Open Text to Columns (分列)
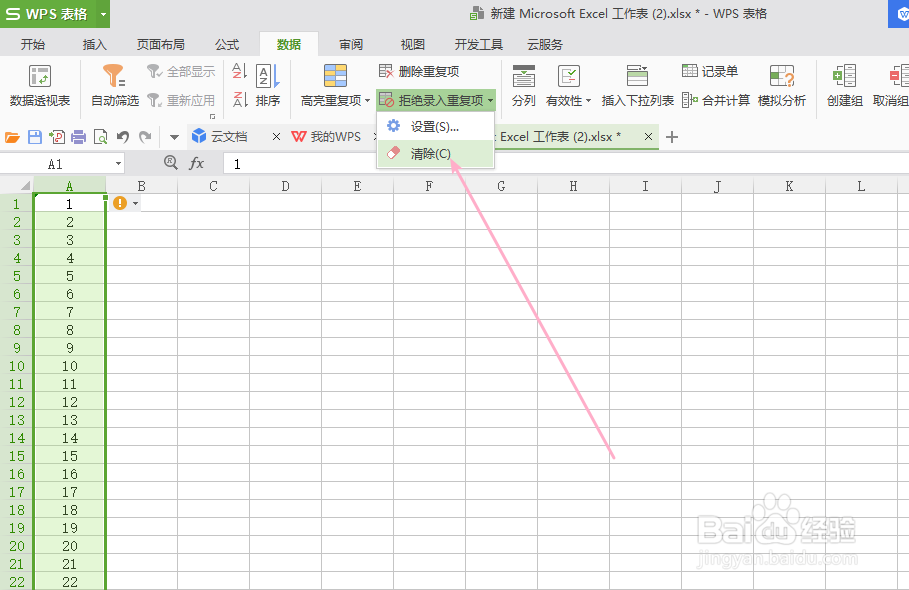Image resolution: width=909 pixels, height=590 pixels. pyautogui.click(x=523, y=85)
